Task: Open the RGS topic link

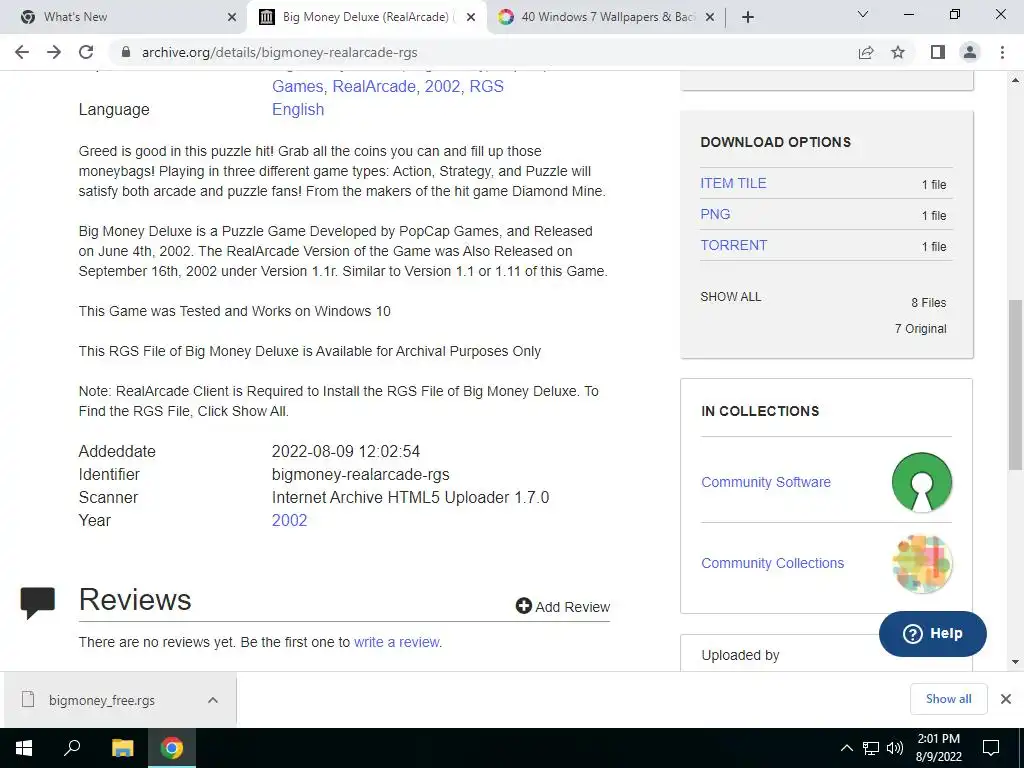Action: [x=487, y=86]
